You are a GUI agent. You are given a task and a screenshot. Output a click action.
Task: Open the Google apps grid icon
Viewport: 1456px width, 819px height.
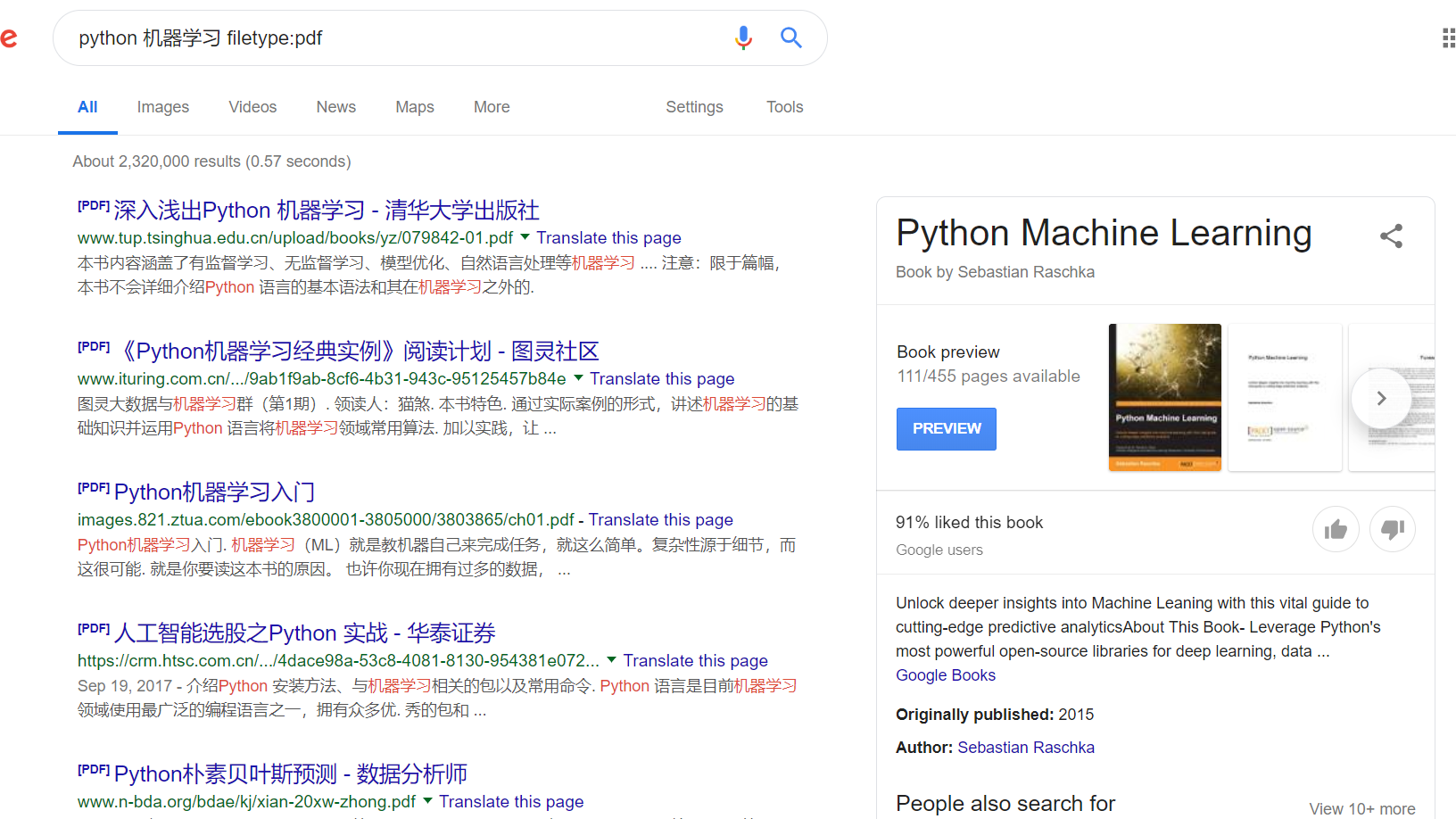(1448, 37)
